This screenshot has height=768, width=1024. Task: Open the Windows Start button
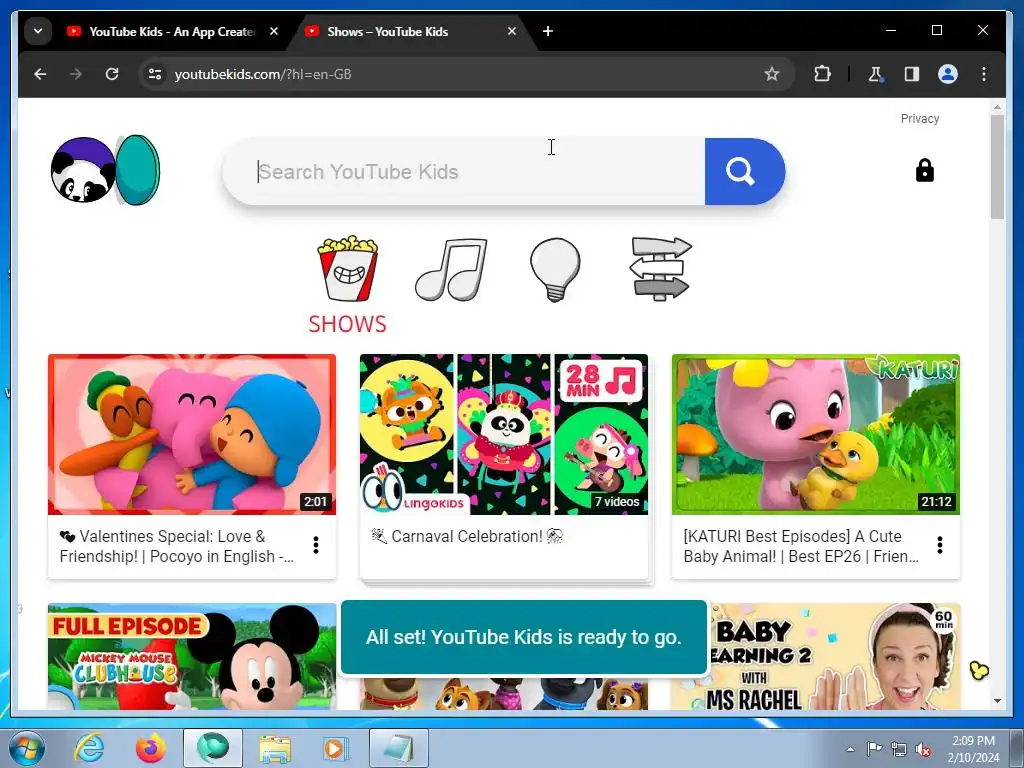pos(27,748)
